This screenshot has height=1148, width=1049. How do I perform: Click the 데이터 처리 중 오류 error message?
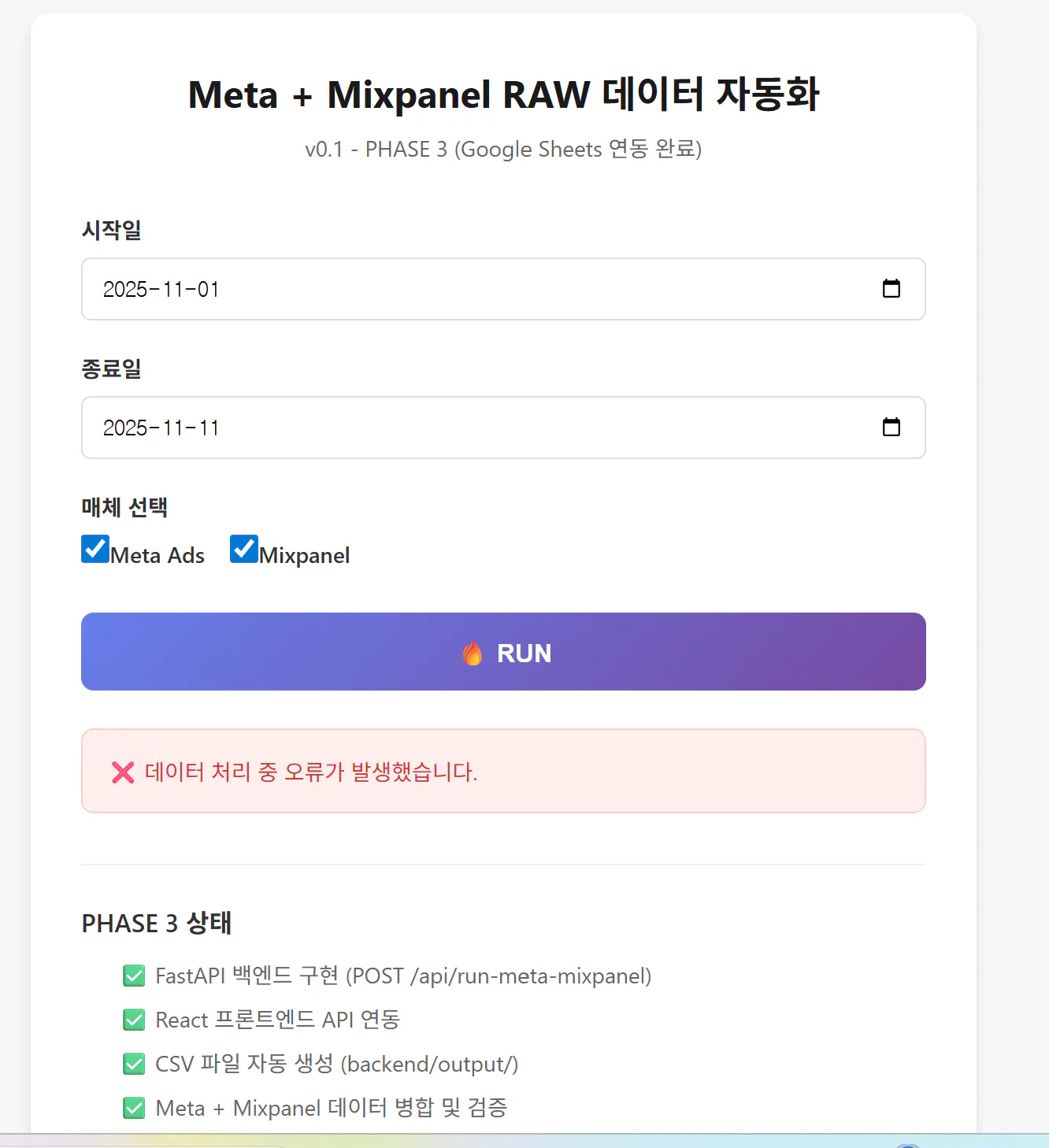pos(311,772)
